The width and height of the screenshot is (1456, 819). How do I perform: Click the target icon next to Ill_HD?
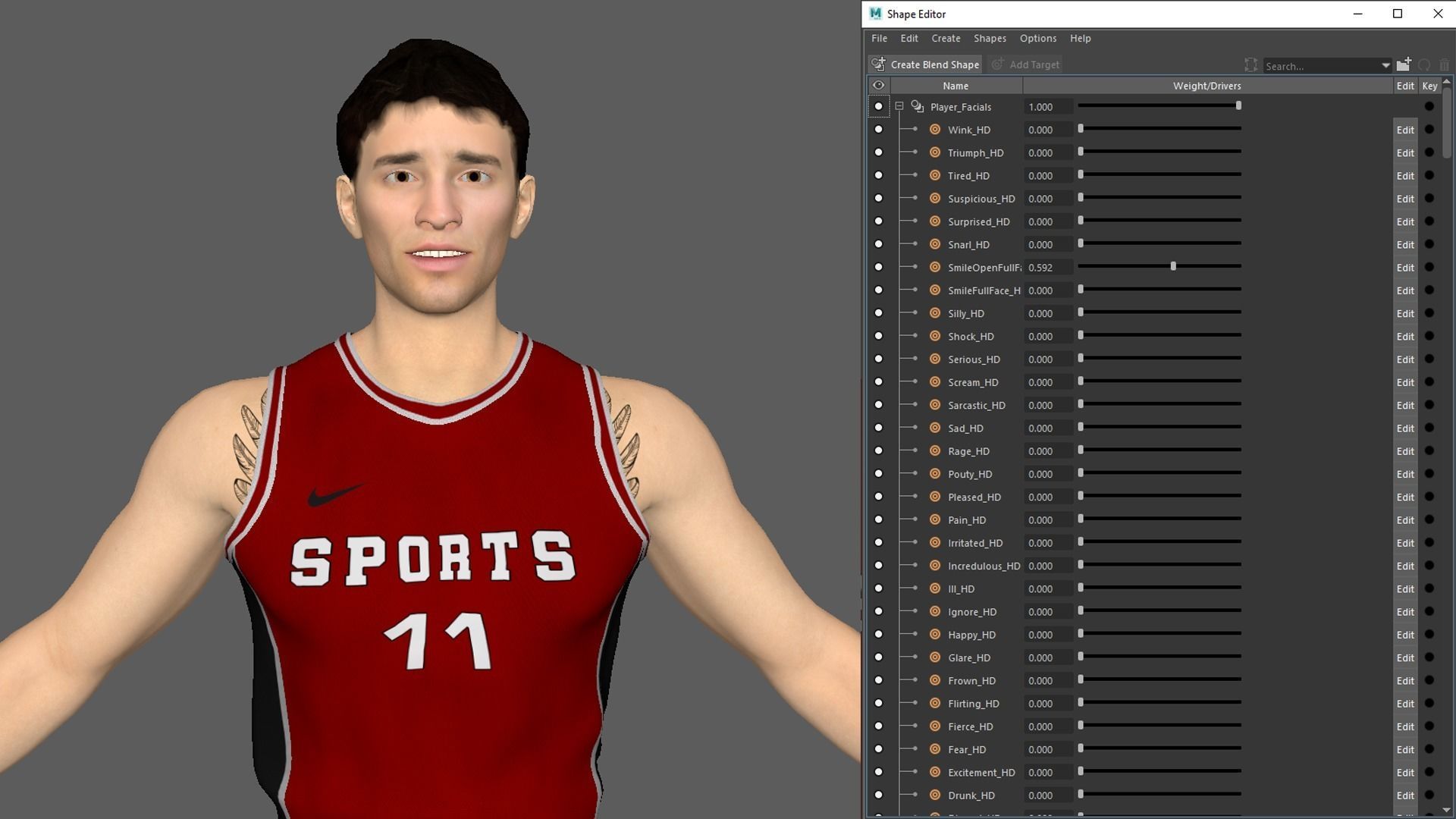point(935,588)
